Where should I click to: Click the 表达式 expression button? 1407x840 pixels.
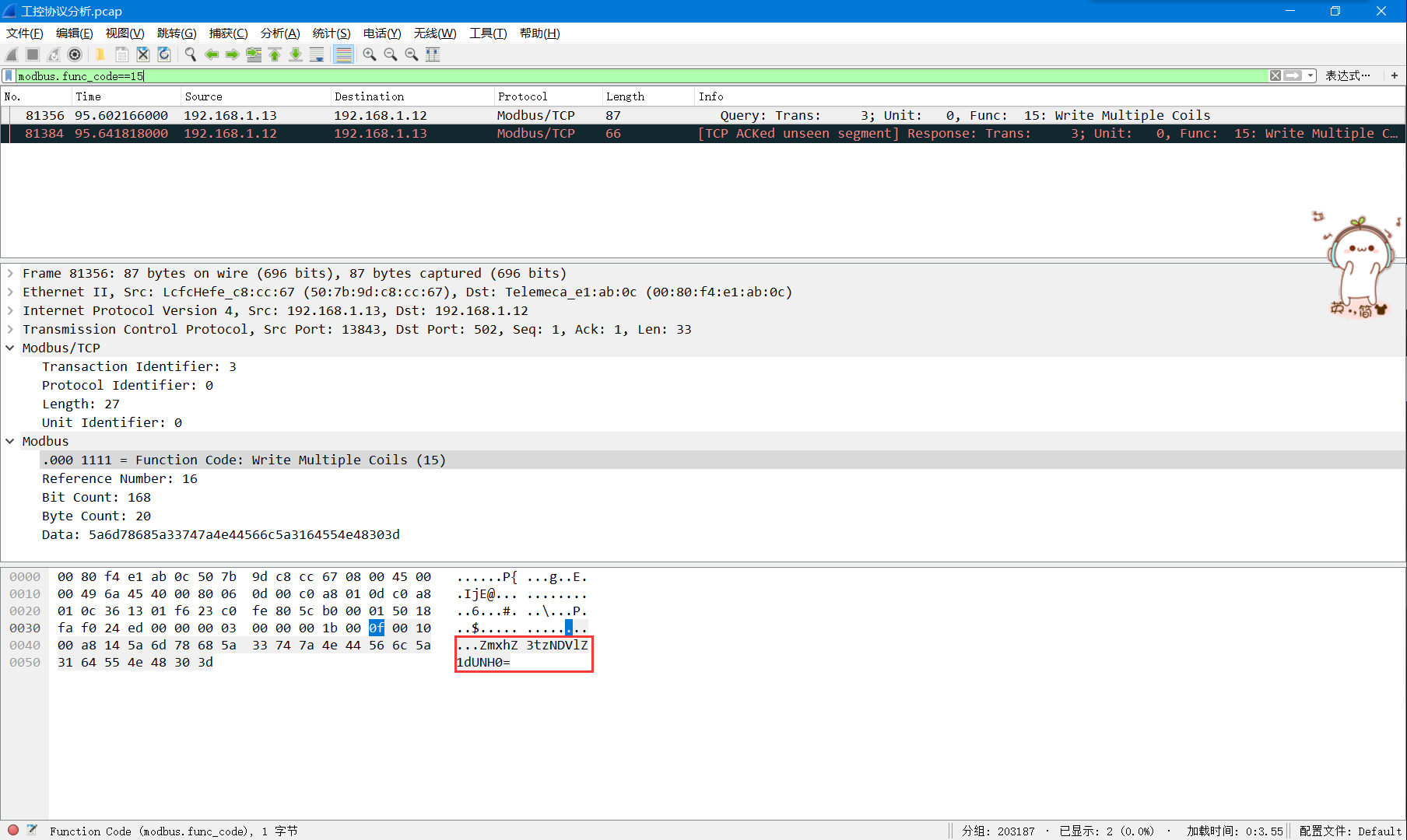click(x=1349, y=75)
